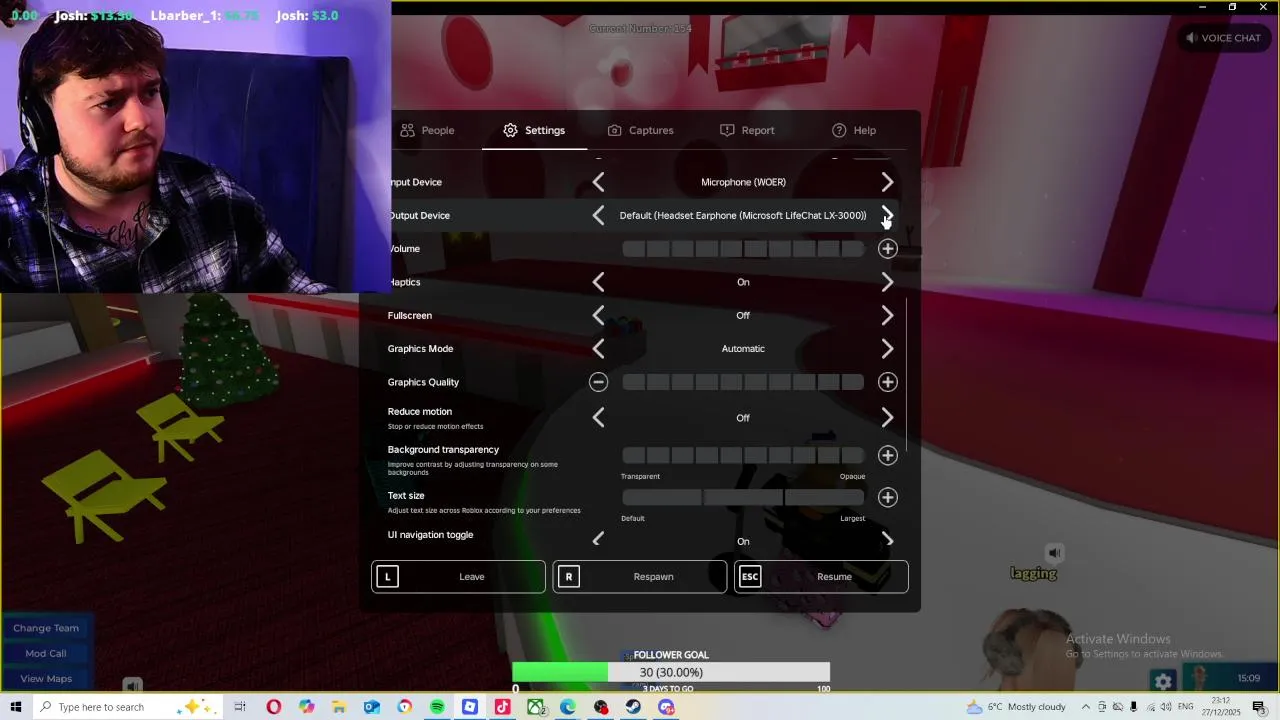
Task: Increase Volume with the plus icon
Action: coord(887,248)
